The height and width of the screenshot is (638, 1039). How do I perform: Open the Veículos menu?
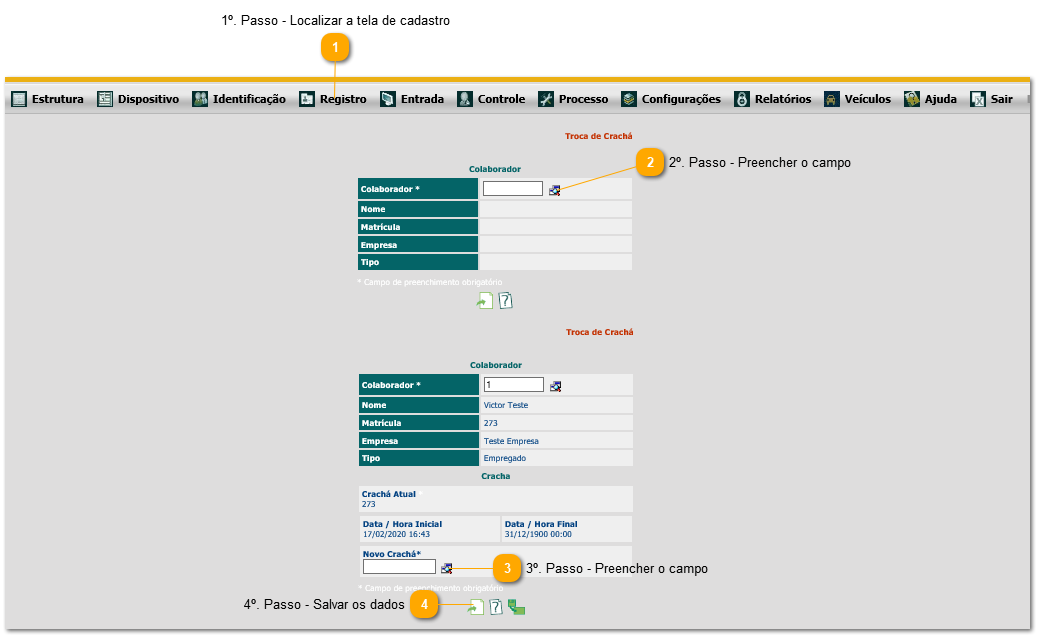pos(857,99)
